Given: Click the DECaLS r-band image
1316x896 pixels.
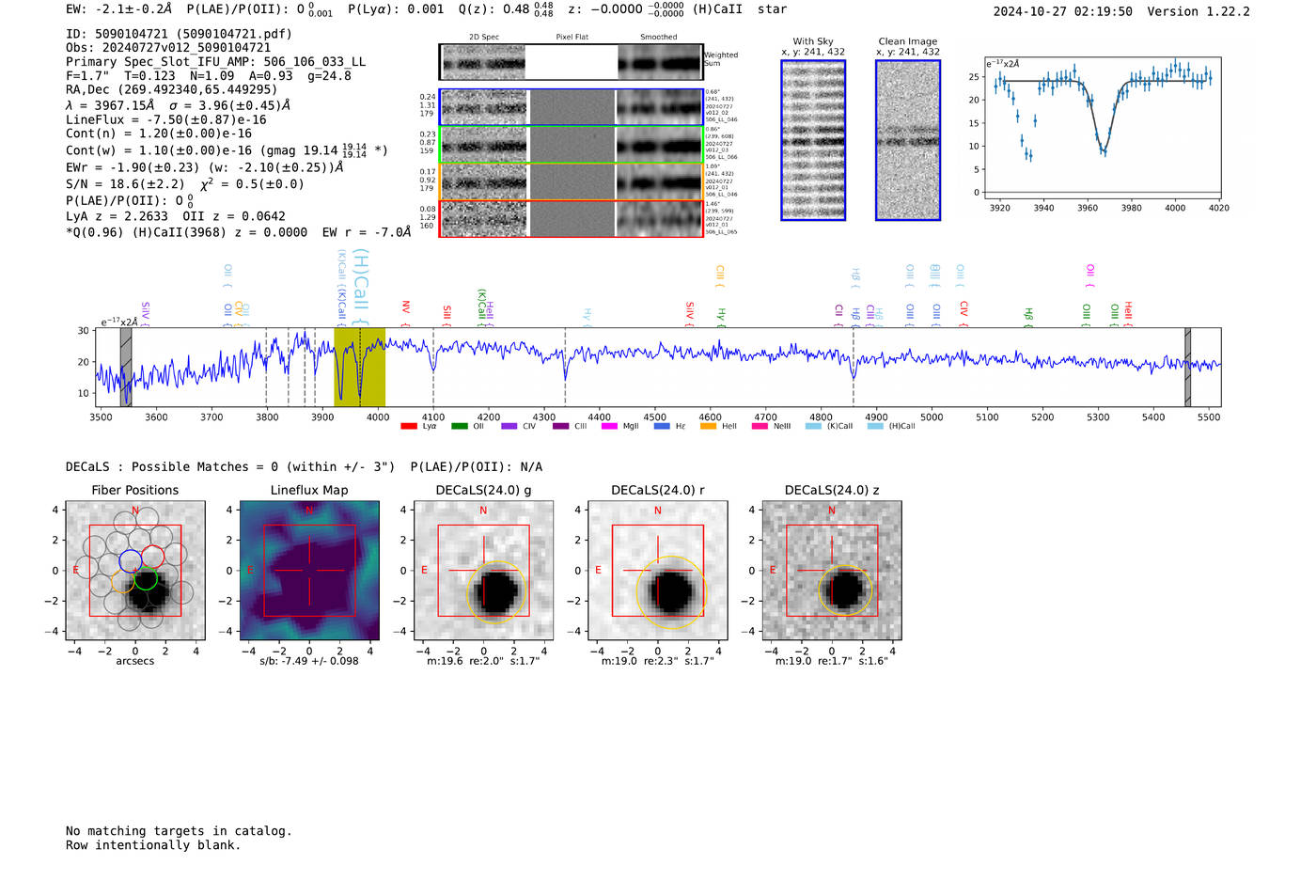Looking at the screenshot, I should click(x=658, y=570).
